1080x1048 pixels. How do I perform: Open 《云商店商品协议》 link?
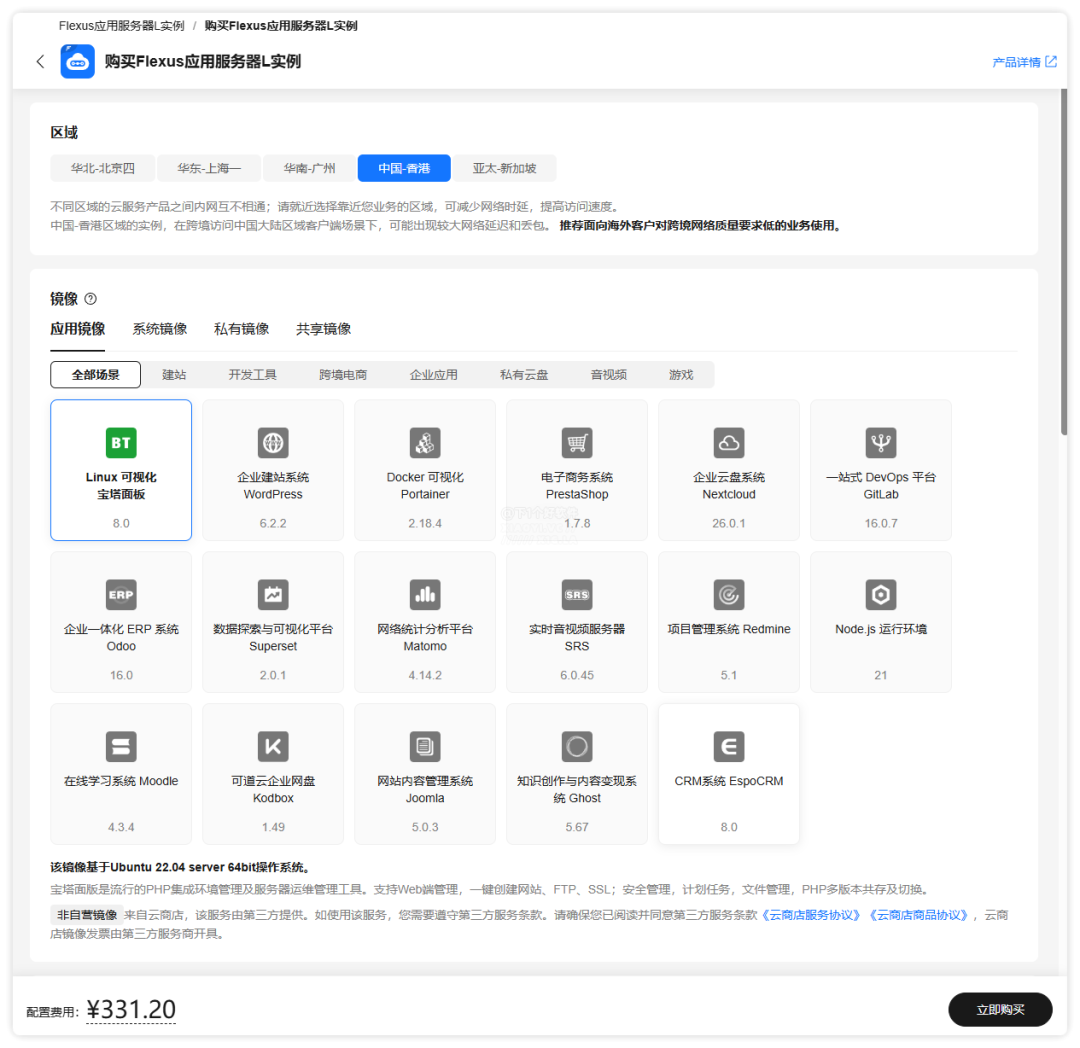point(918,915)
